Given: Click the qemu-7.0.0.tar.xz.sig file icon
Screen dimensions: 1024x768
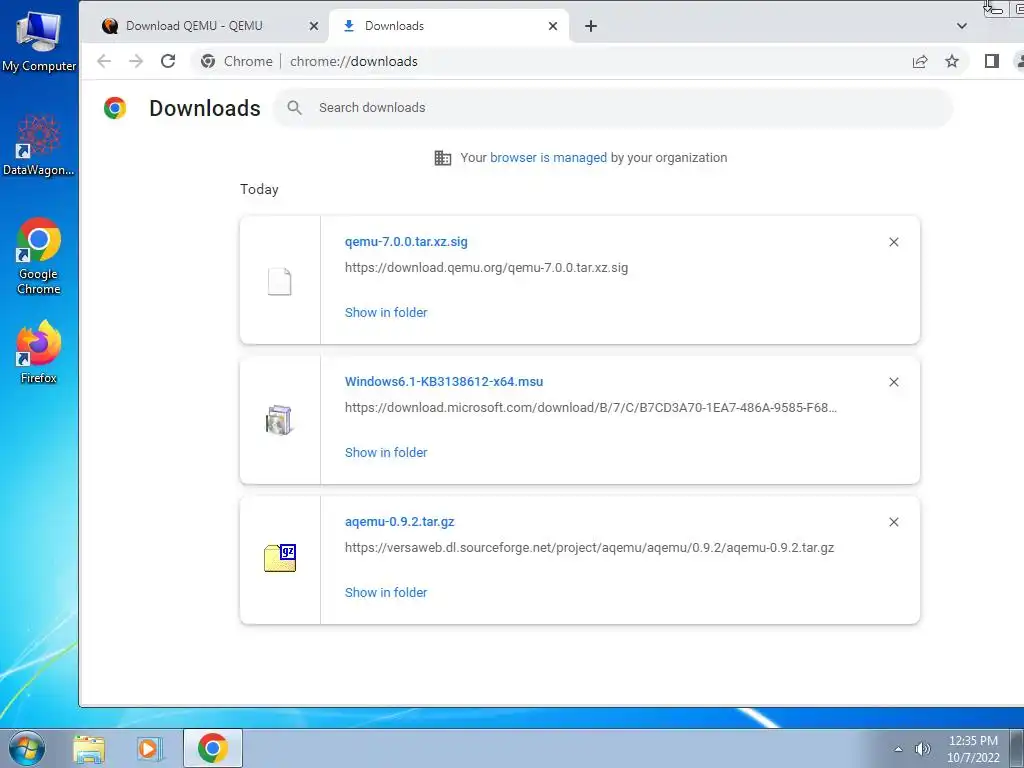Looking at the screenshot, I should click(280, 281).
